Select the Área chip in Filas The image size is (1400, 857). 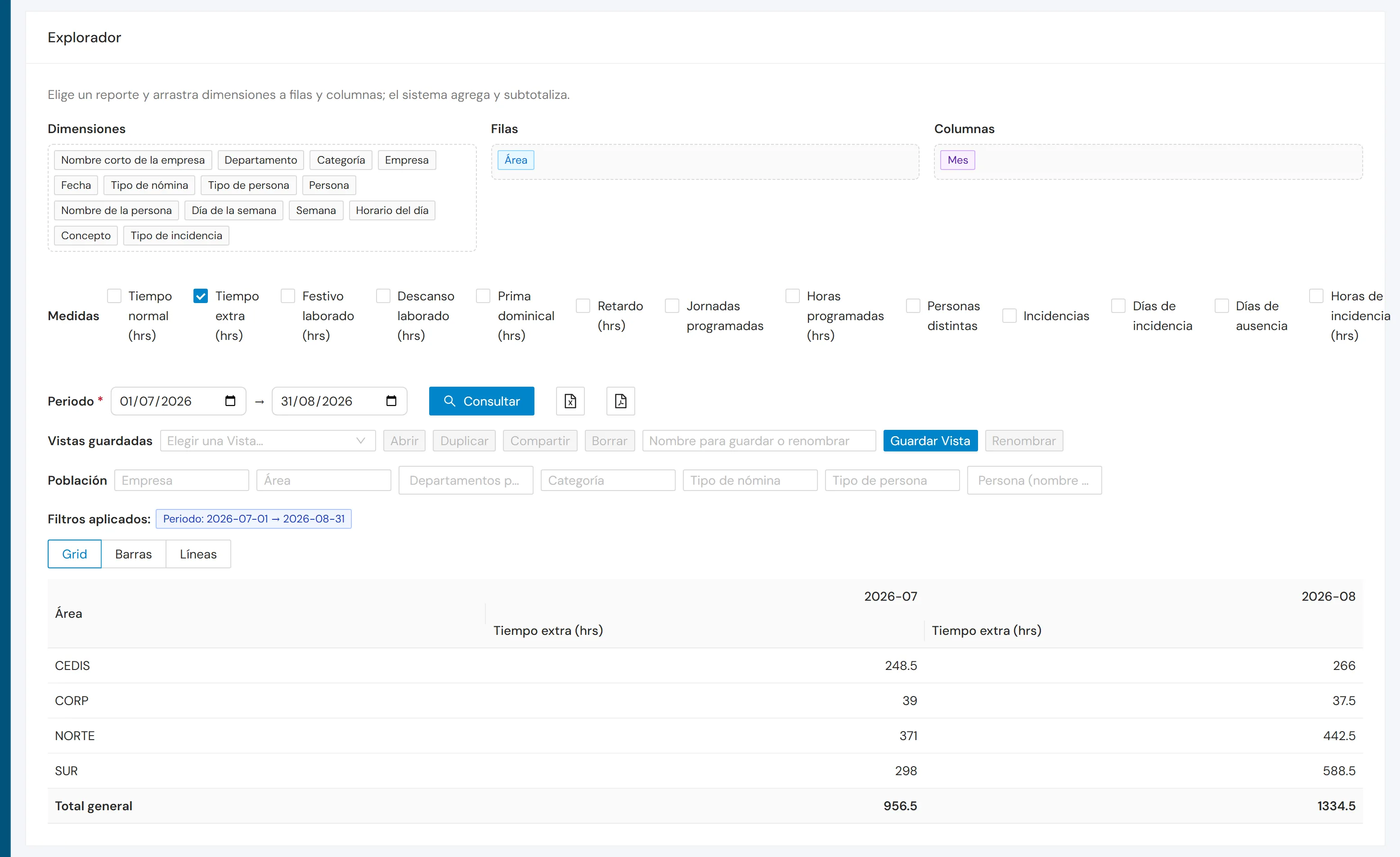tap(516, 160)
